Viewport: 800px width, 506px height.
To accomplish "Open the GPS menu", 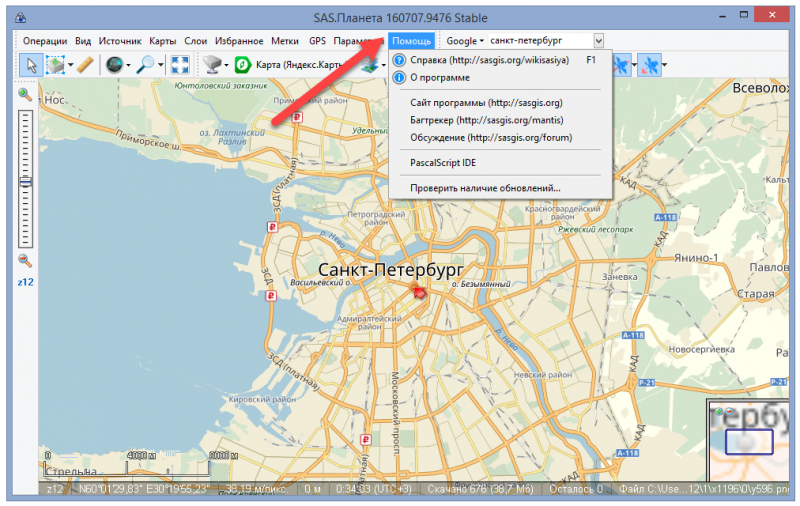I will (317, 41).
